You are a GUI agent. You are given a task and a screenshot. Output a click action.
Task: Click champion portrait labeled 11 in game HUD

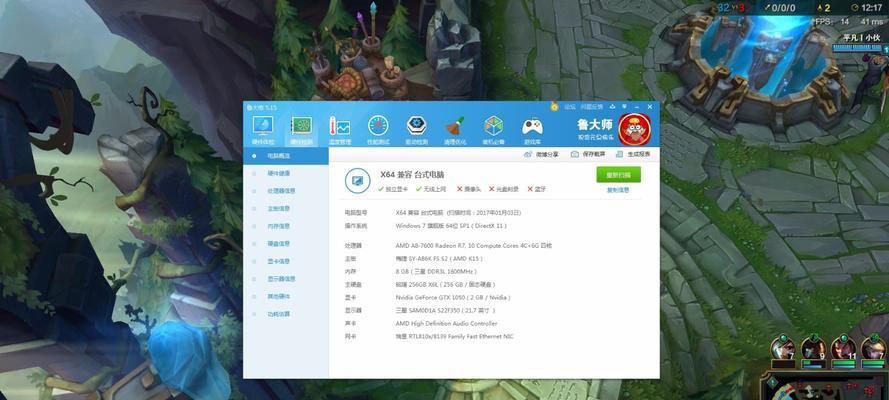pos(843,348)
